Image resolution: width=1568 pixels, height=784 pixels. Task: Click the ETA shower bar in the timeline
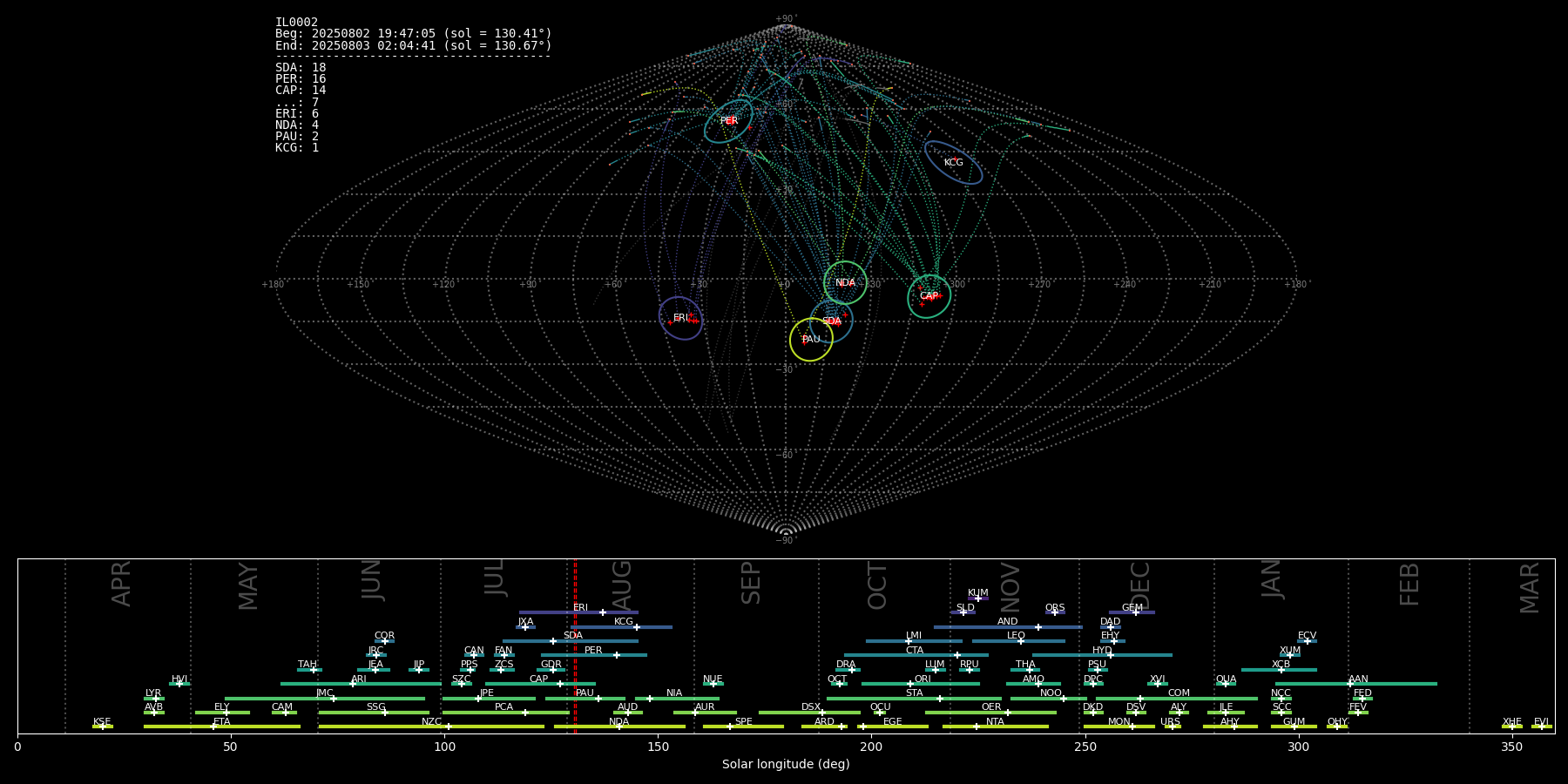(222, 727)
